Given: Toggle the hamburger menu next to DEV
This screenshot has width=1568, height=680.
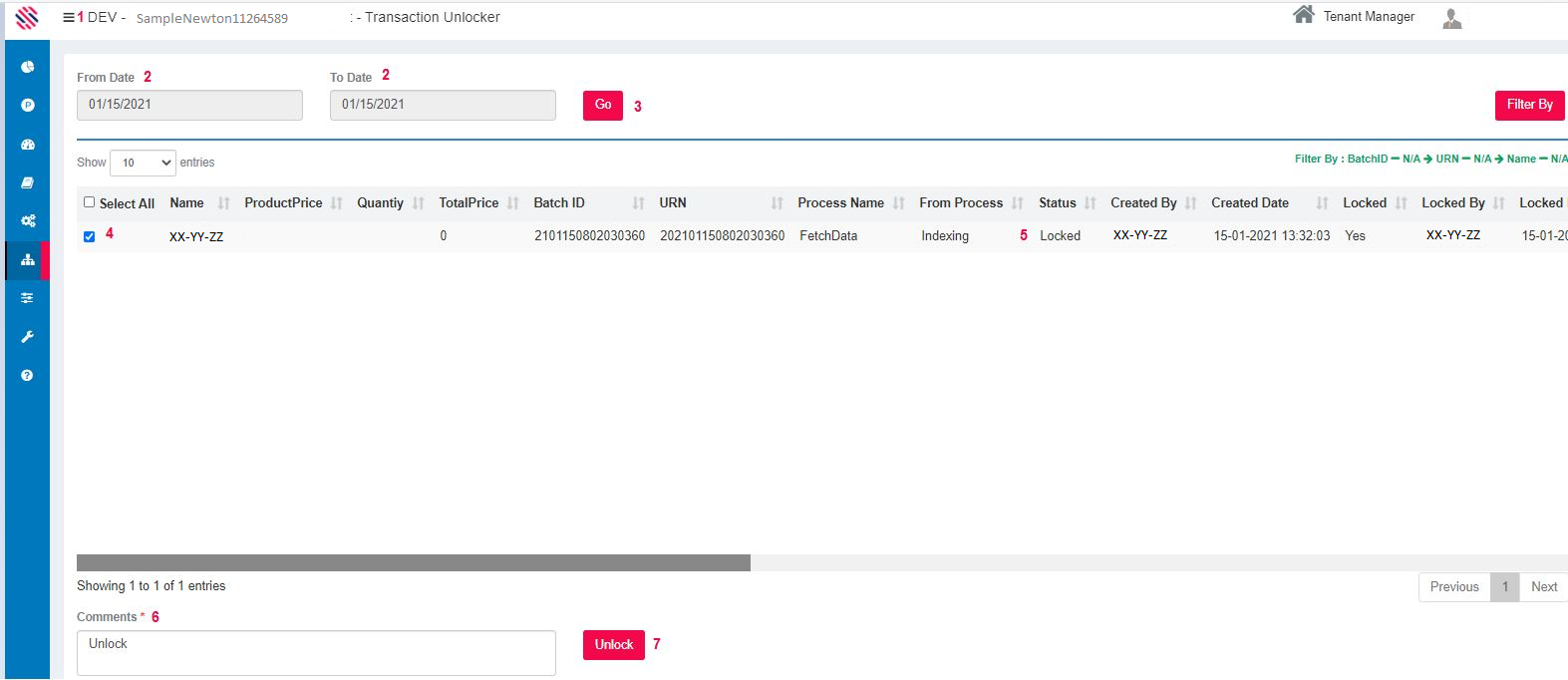Looking at the screenshot, I should click(68, 17).
